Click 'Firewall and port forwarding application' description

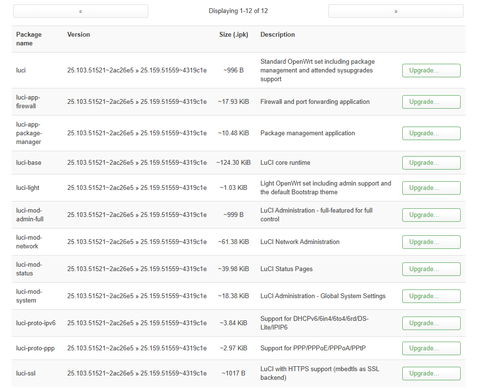click(x=315, y=102)
